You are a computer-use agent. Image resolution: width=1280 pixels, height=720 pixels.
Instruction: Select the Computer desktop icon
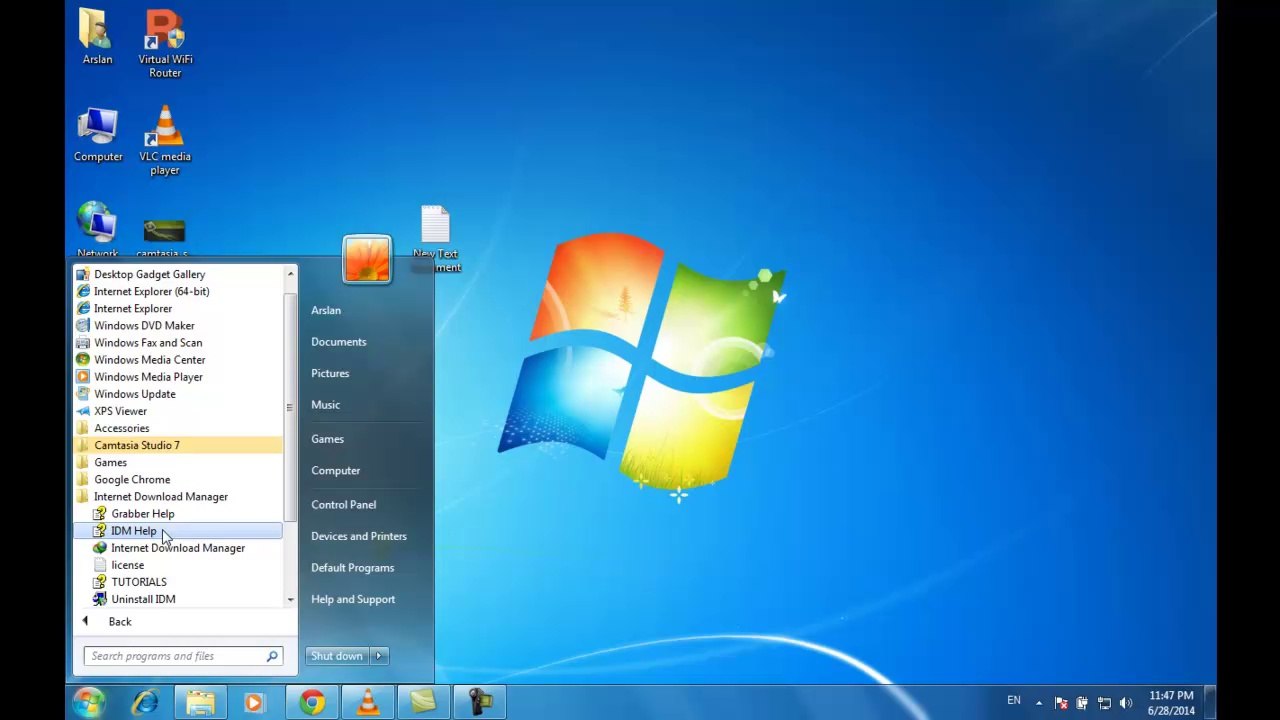pyautogui.click(x=98, y=135)
